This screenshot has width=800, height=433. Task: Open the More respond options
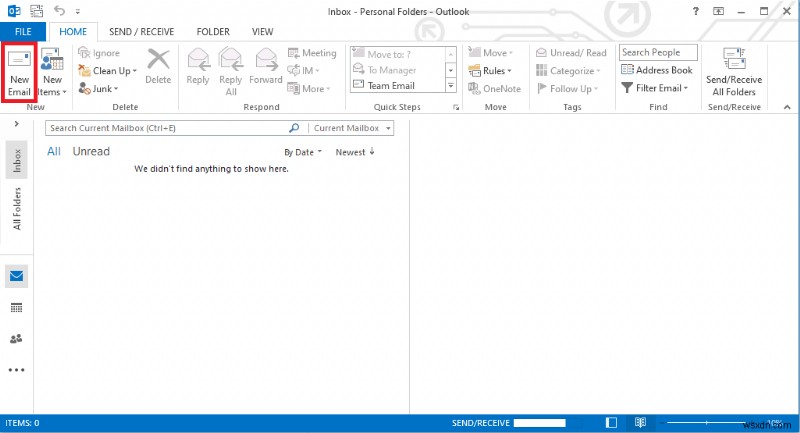click(309, 89)
